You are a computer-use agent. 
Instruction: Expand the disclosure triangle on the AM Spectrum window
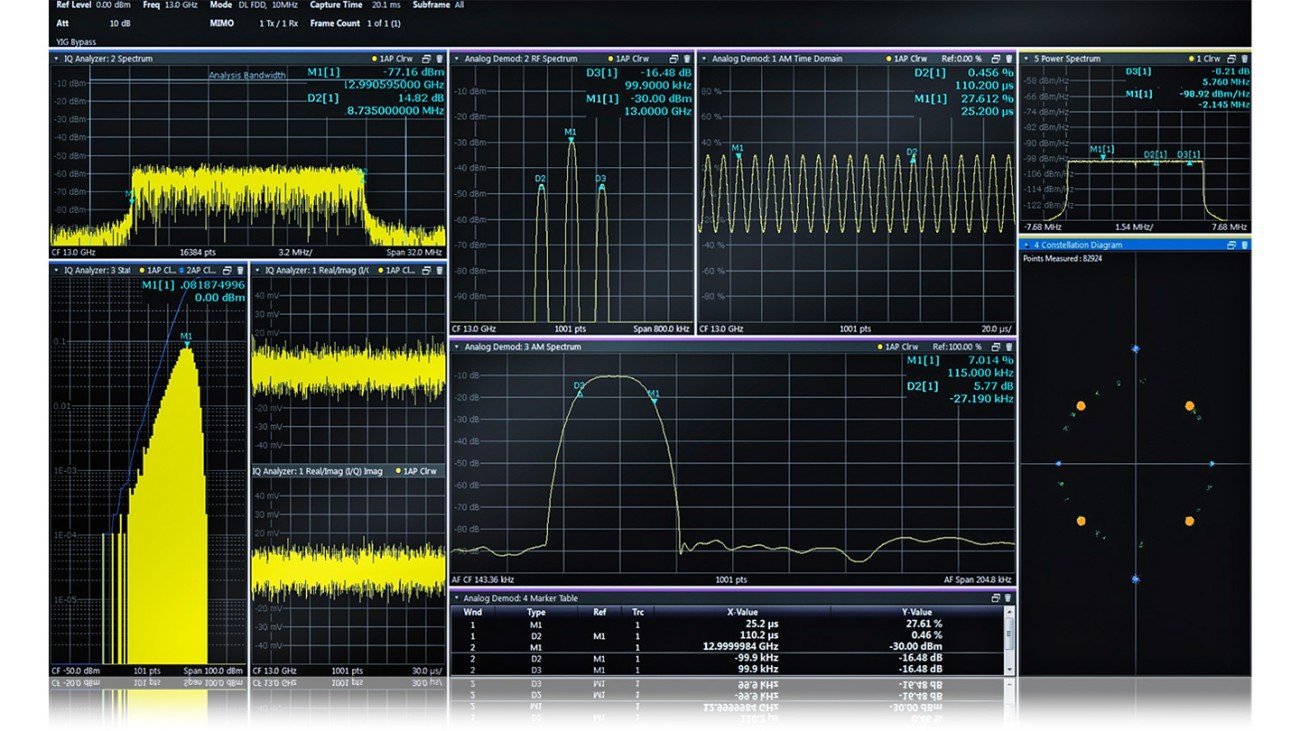[456, 344]
